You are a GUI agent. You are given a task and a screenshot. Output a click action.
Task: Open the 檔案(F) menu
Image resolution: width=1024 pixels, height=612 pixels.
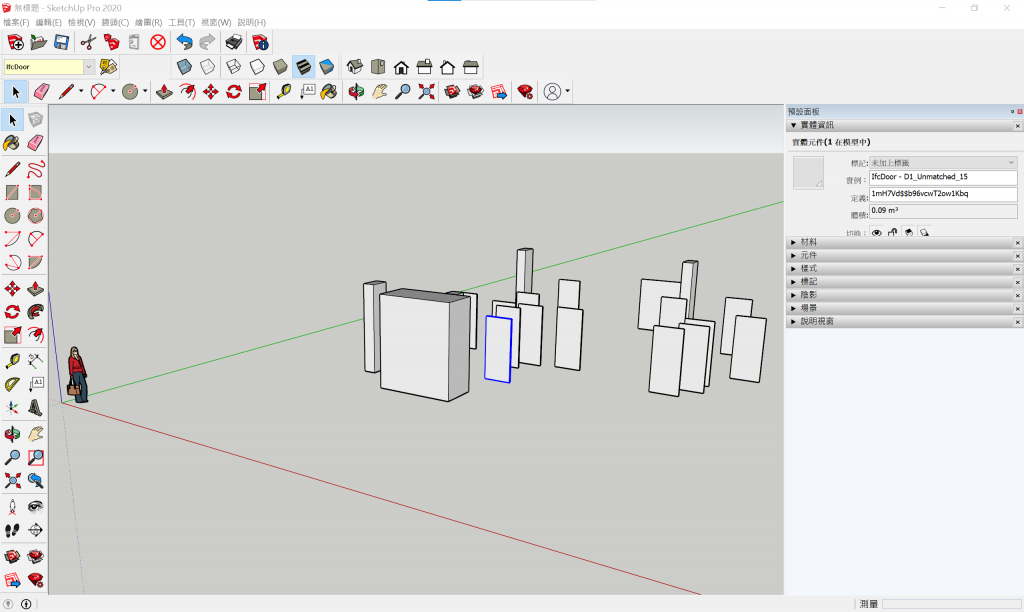coord(16,22)
